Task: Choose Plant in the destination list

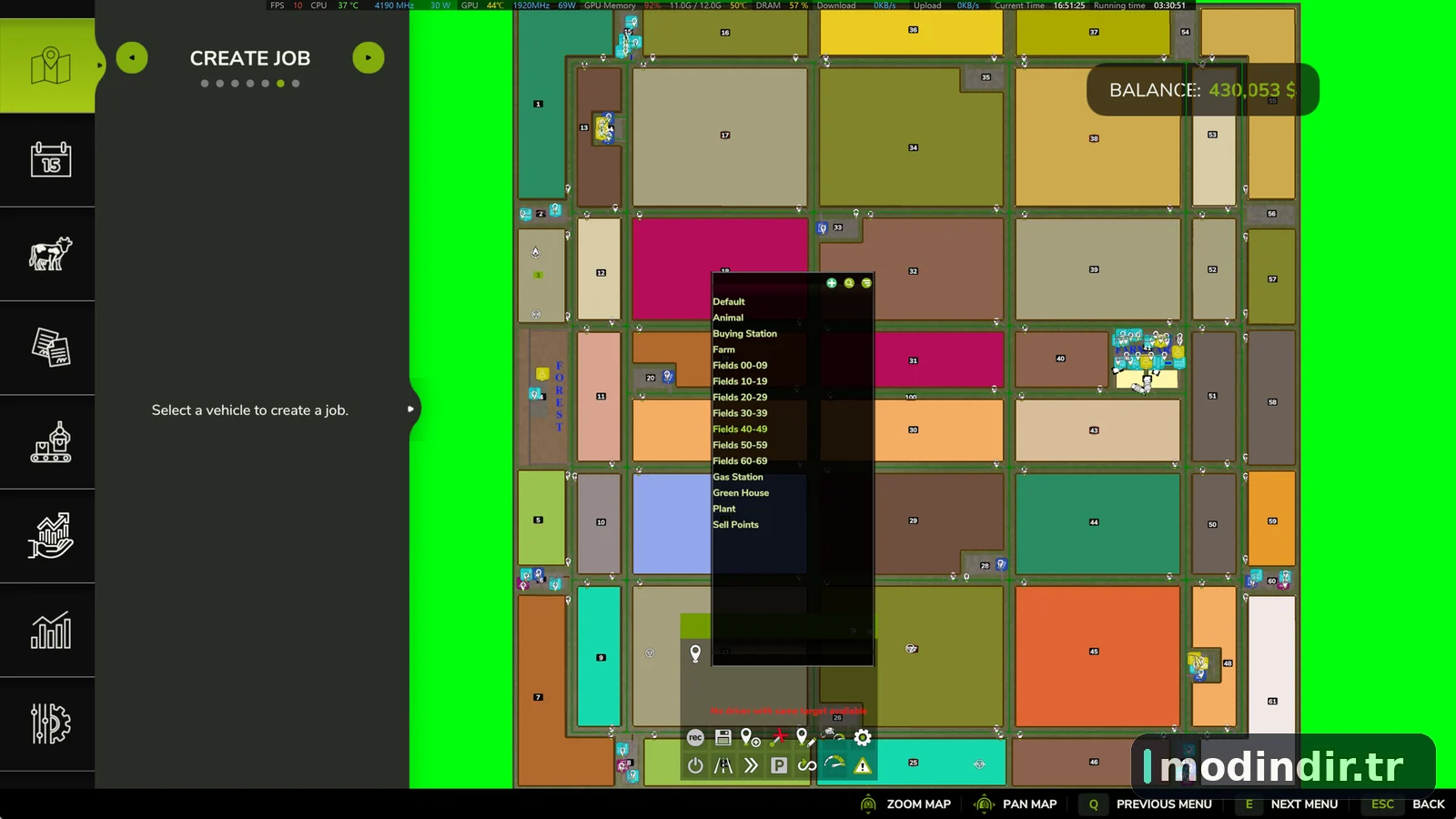Action: point(724,509)
